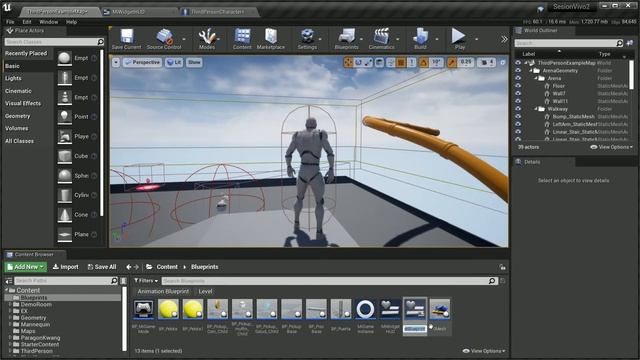Select the Geometry category in Place Actors

[x=18, y=116]
